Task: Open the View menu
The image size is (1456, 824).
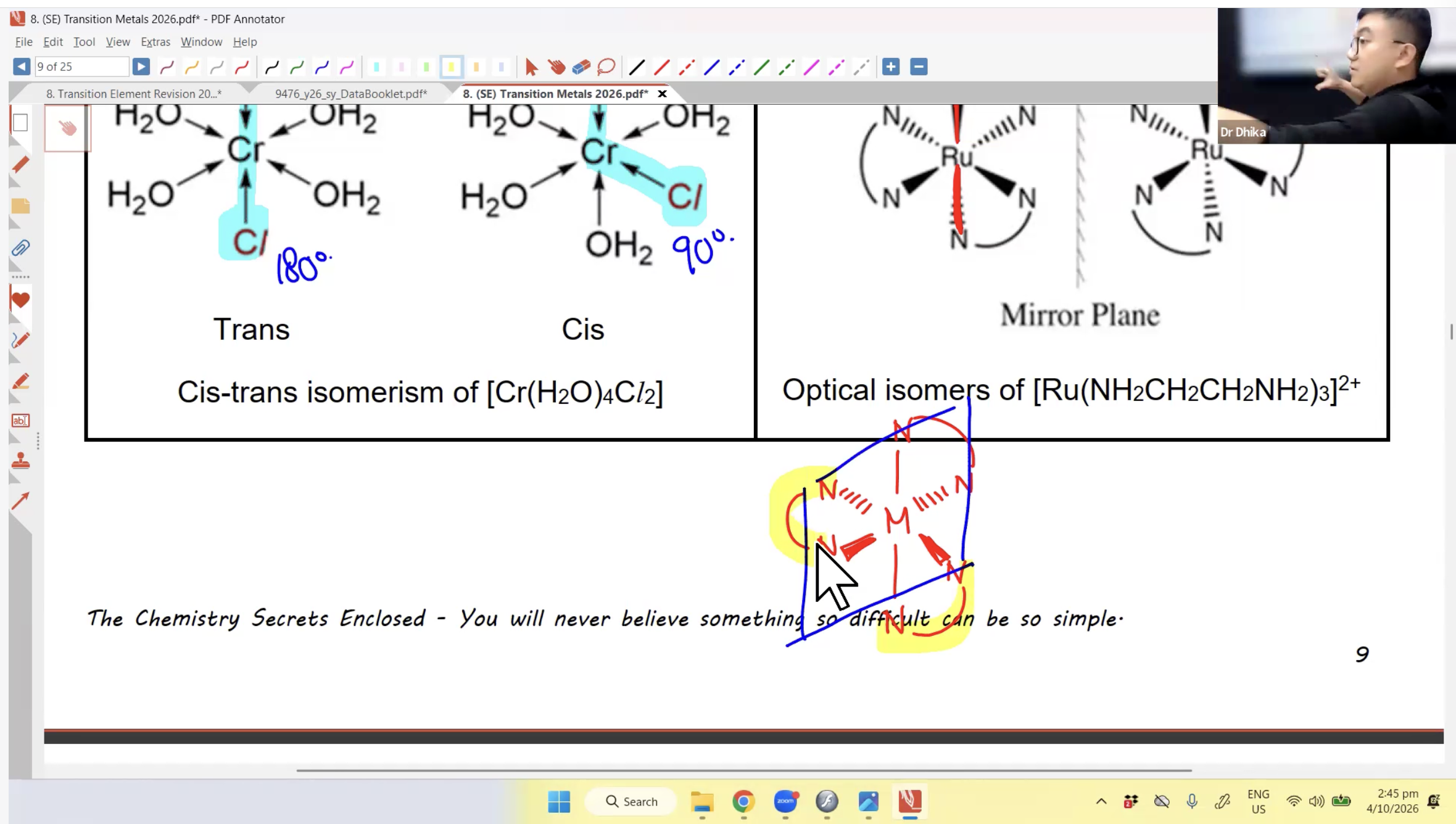Action: point(118,42)
